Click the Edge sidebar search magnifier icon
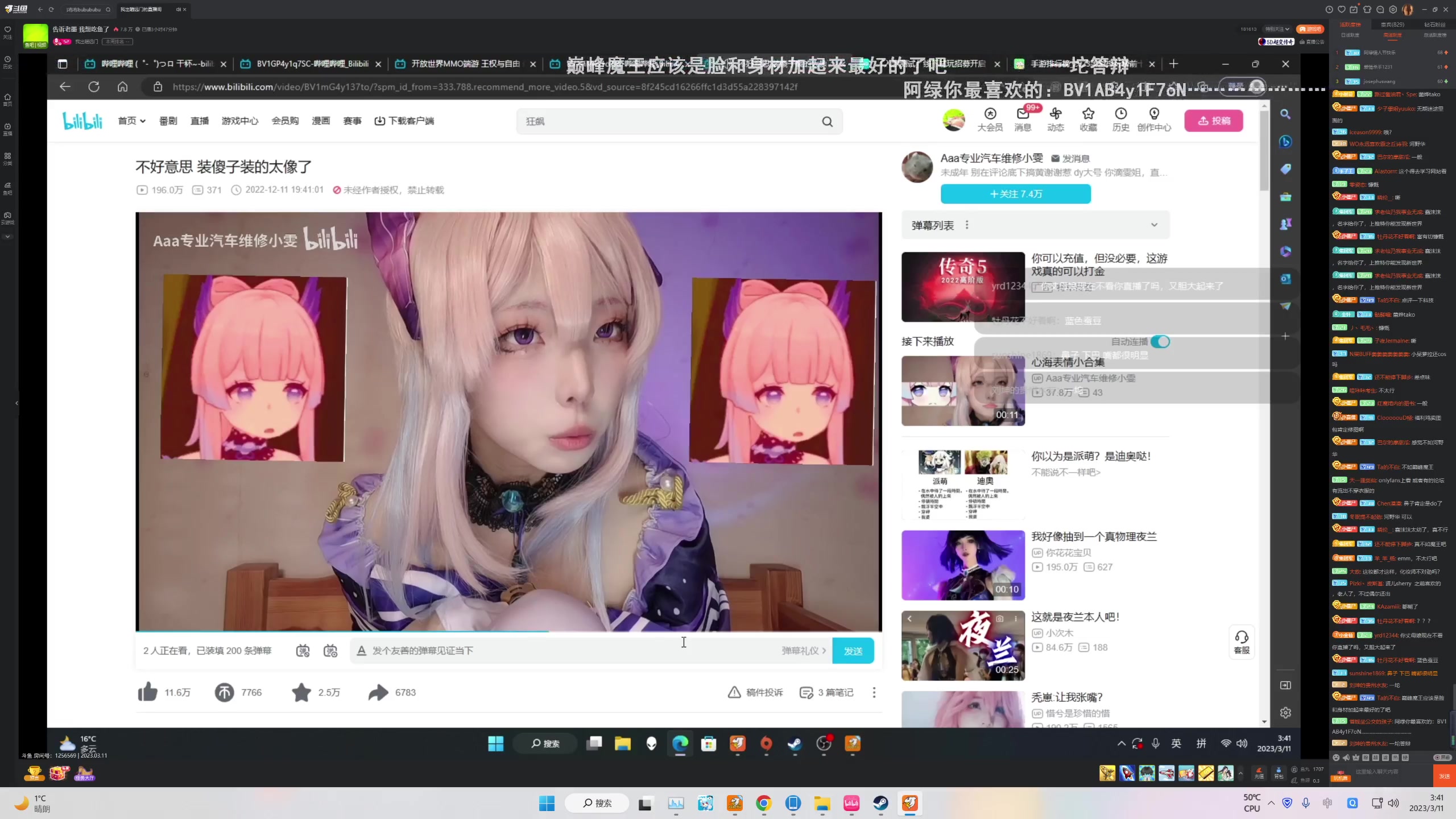Screen dimensions: 1456x819 [x=1285, y=114]
